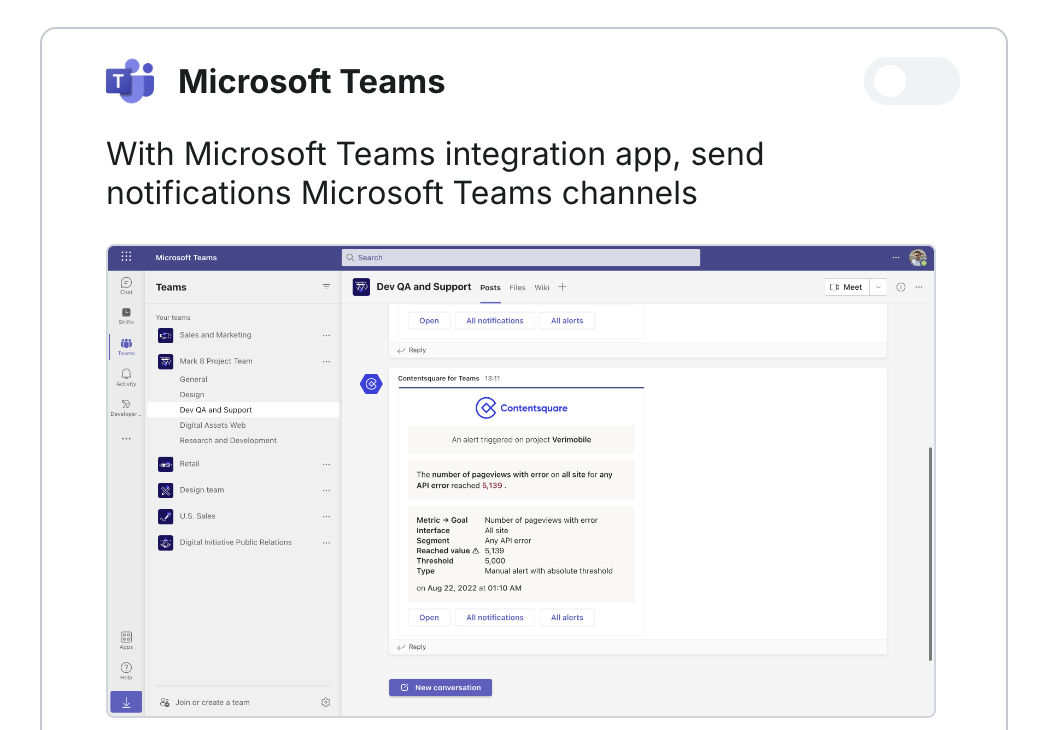This screenshot has height=730, width=1052.
Task: Add a new tab with the plus icon
Action: [562, 287]
